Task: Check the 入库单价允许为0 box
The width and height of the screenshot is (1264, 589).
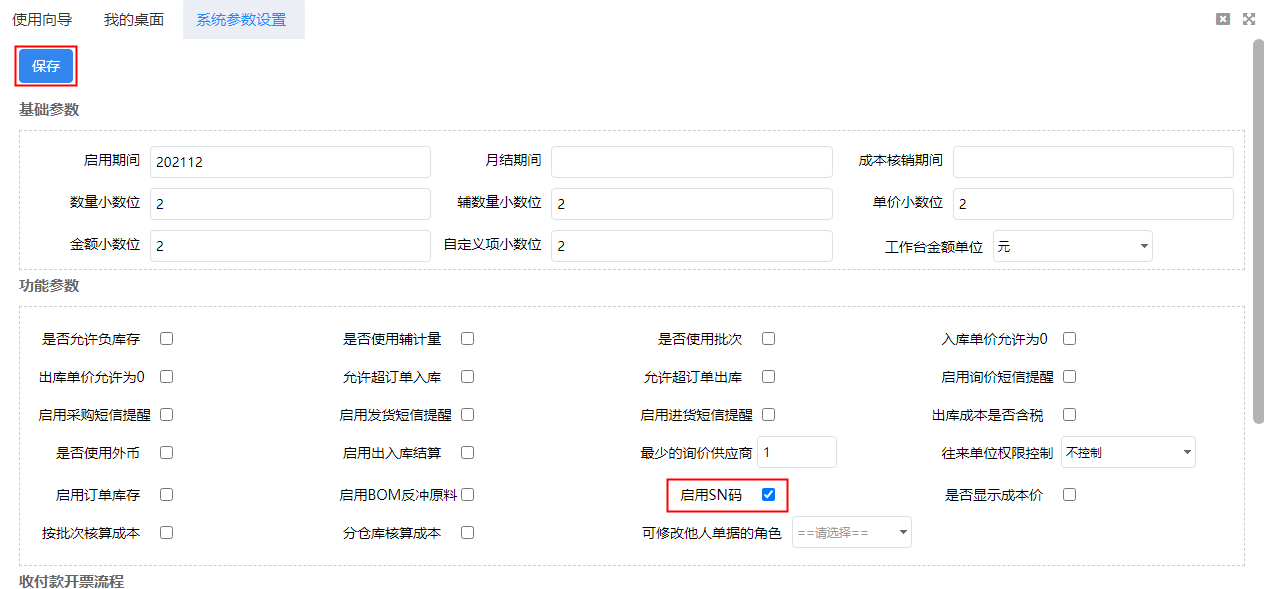Action: 1069,338
